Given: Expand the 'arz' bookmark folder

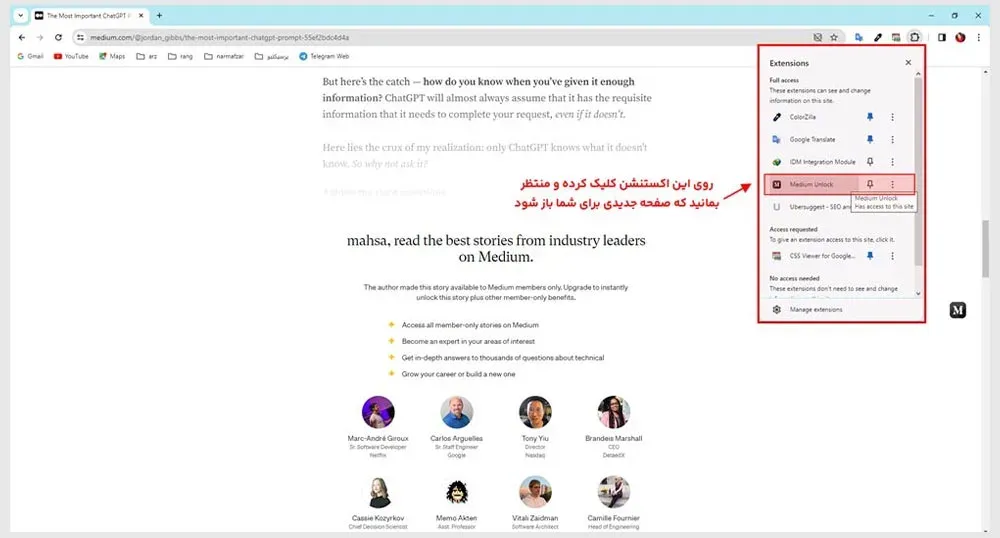Looking at the screenshot, I should (x=147, y=56).
